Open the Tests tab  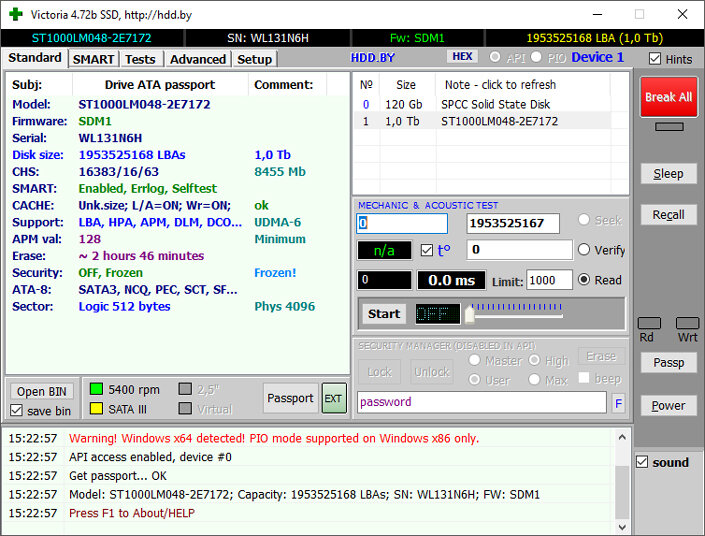tap(140, 59)
